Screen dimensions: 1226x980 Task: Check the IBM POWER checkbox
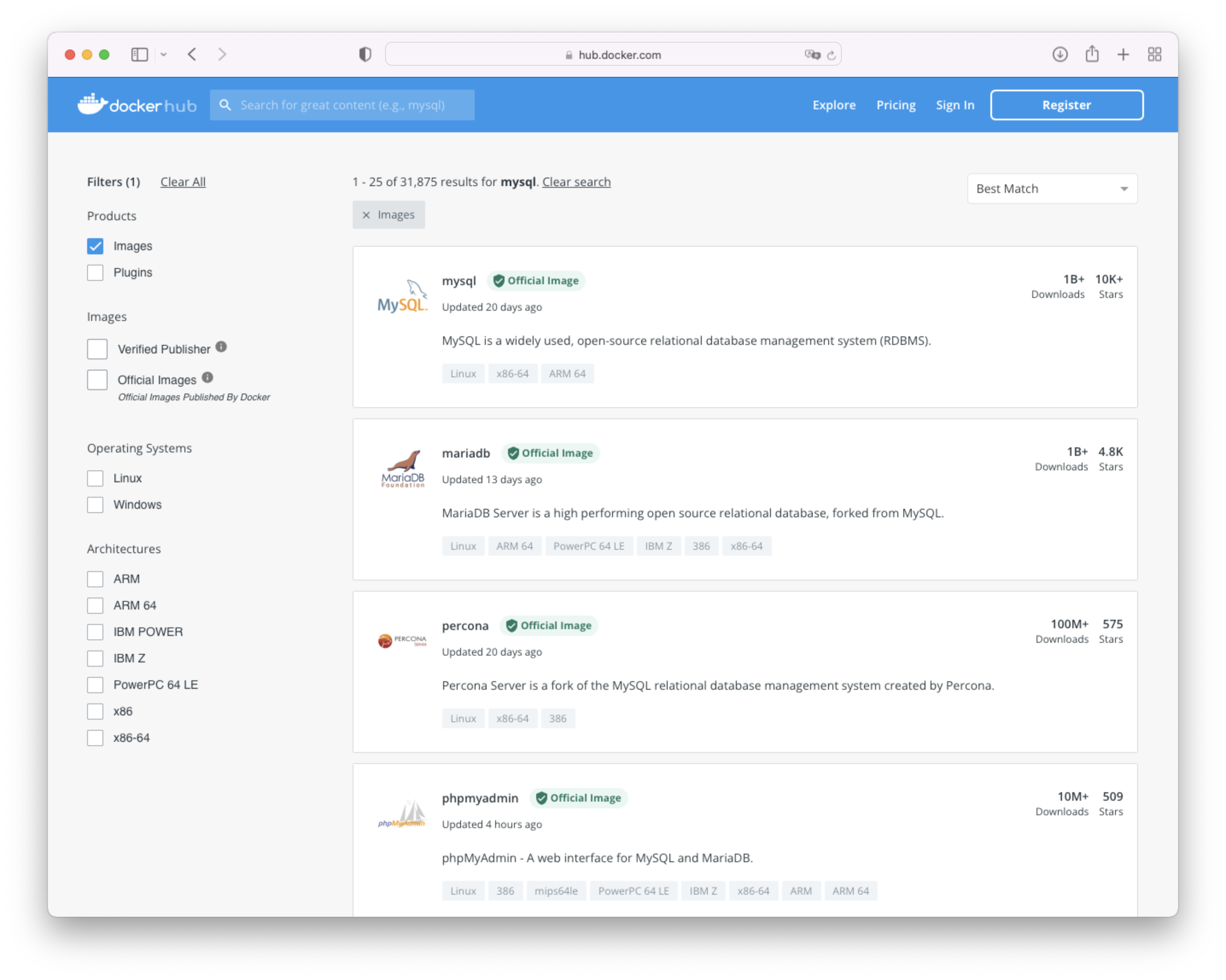[96, 632]
